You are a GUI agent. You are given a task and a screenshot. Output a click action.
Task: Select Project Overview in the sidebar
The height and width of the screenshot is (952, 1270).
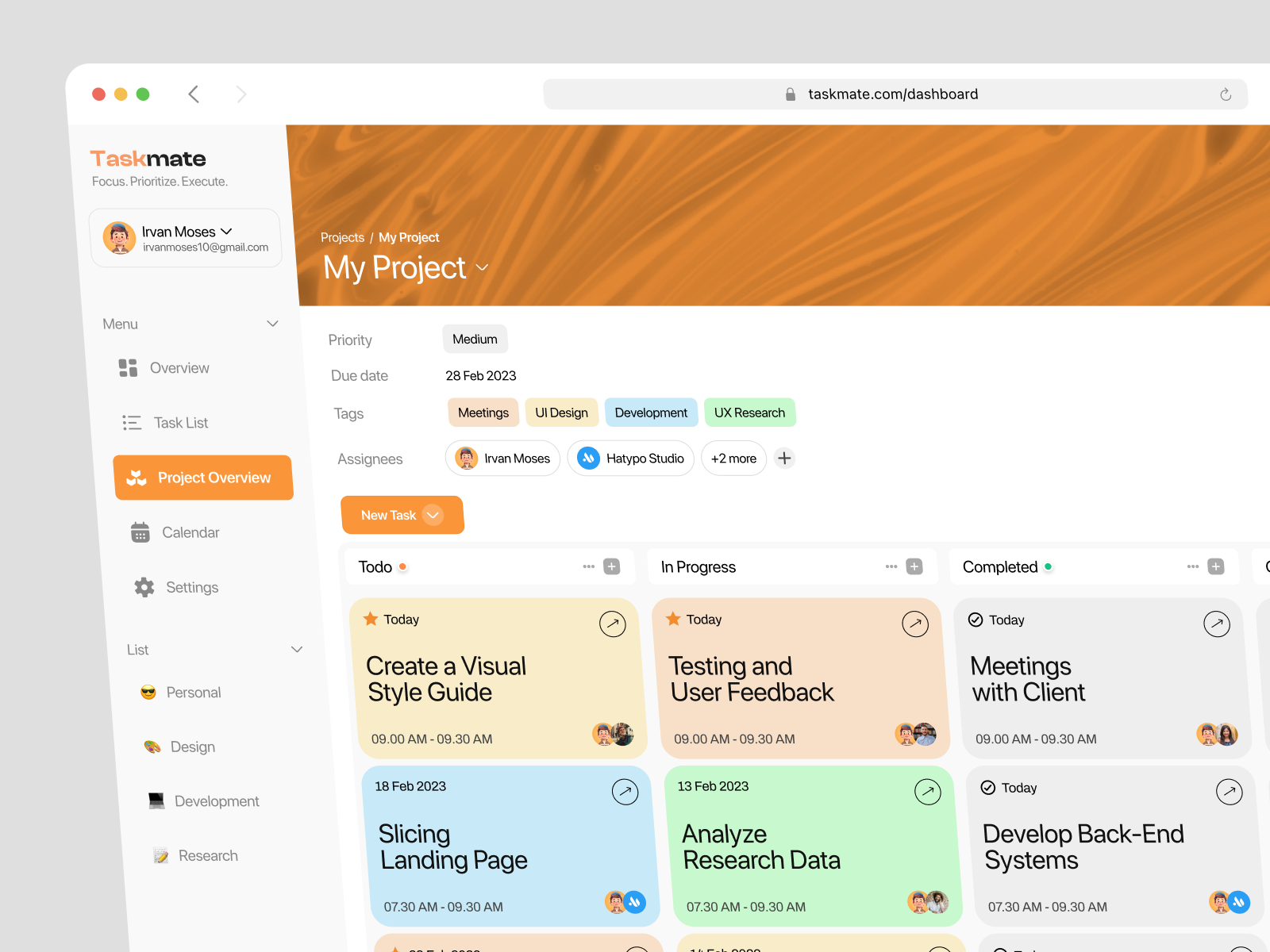[203, 478]
